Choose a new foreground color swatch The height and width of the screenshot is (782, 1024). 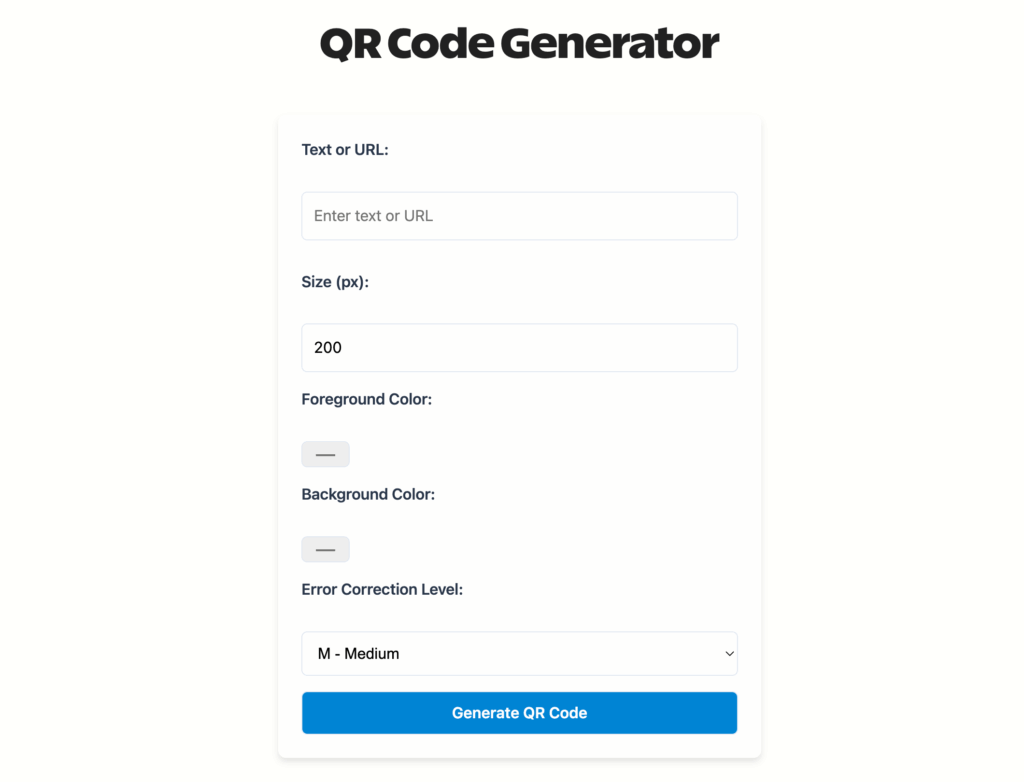point(325,453)
